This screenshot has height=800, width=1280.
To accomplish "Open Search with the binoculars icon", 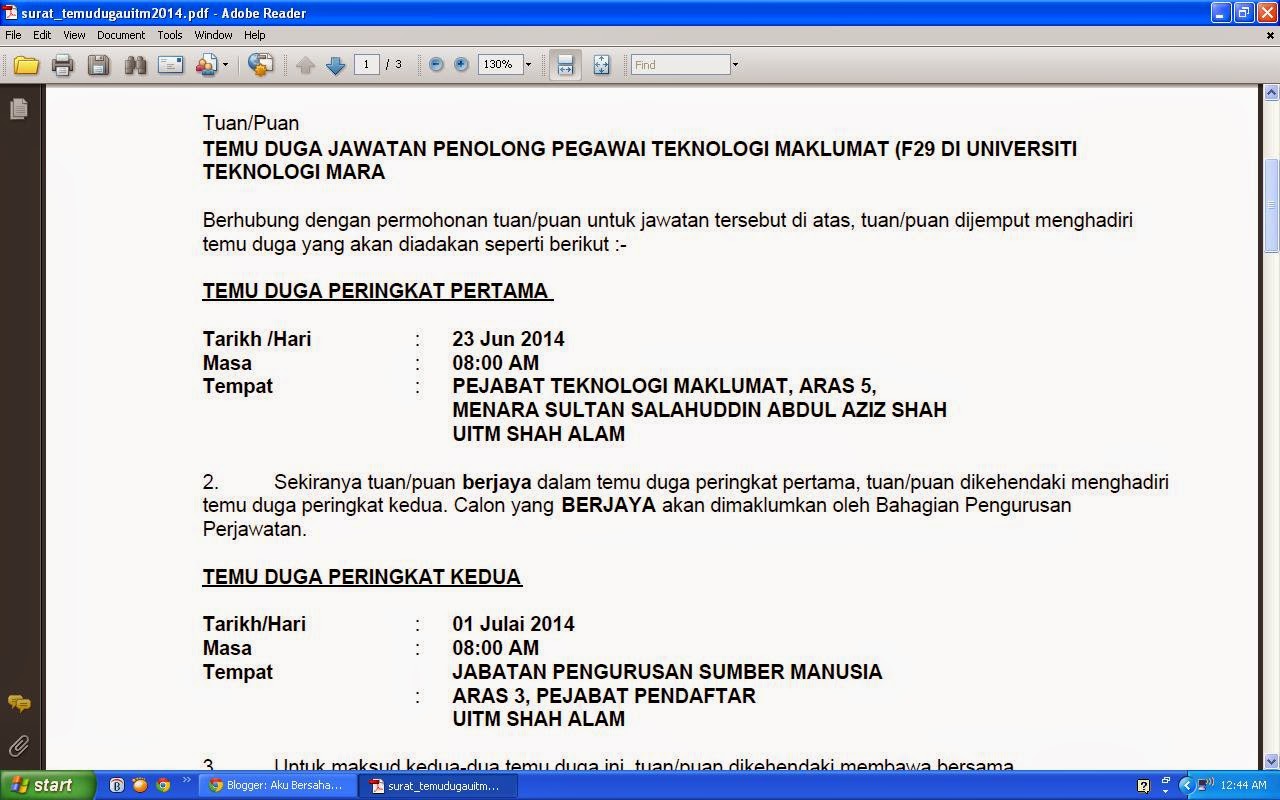I will click(135, 65).
